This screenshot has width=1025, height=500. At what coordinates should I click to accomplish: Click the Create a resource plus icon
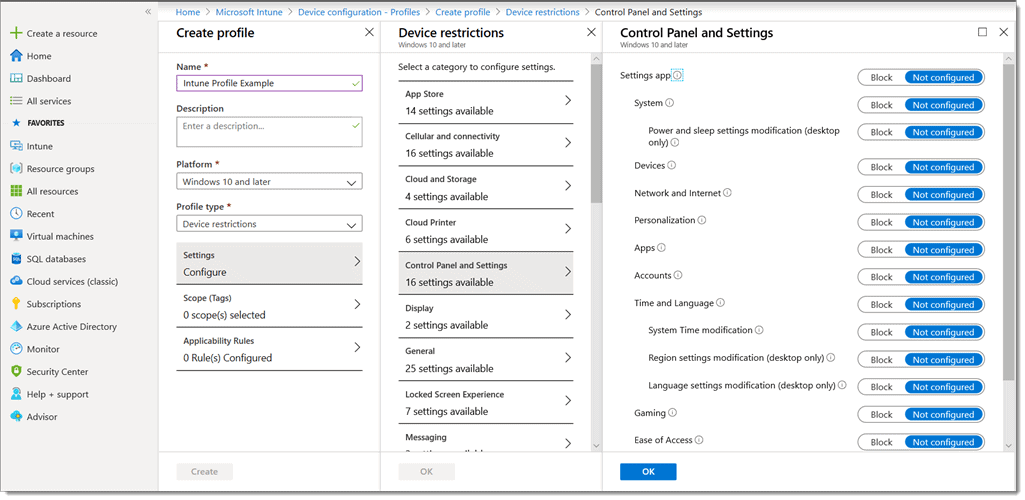[x=16, y=33]
